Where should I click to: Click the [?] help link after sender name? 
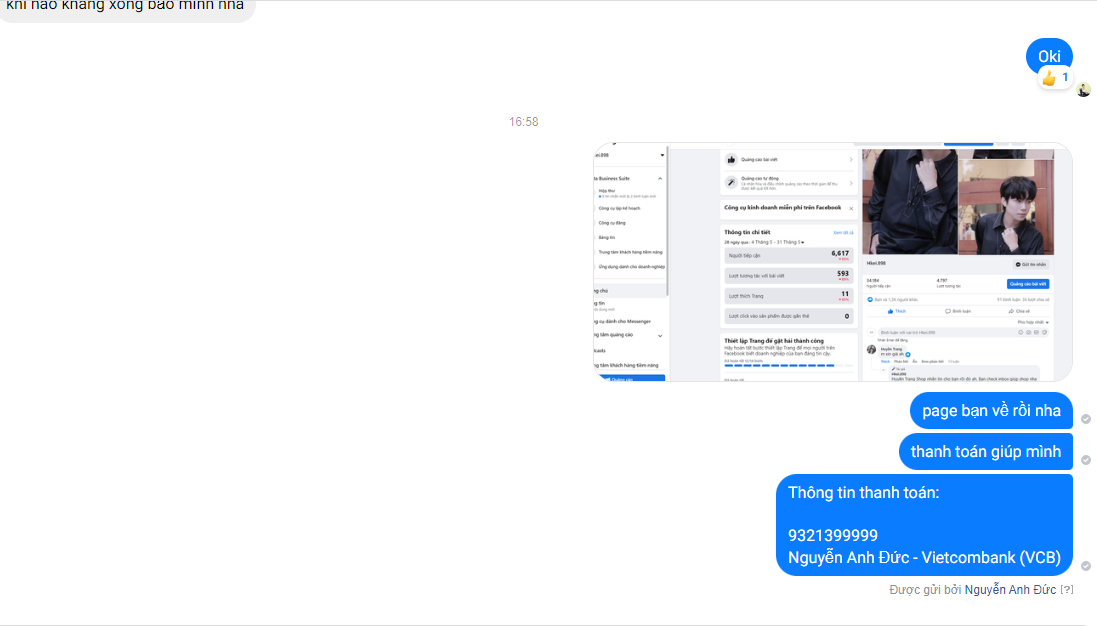pyautogui.click(x=1066, y=590)
